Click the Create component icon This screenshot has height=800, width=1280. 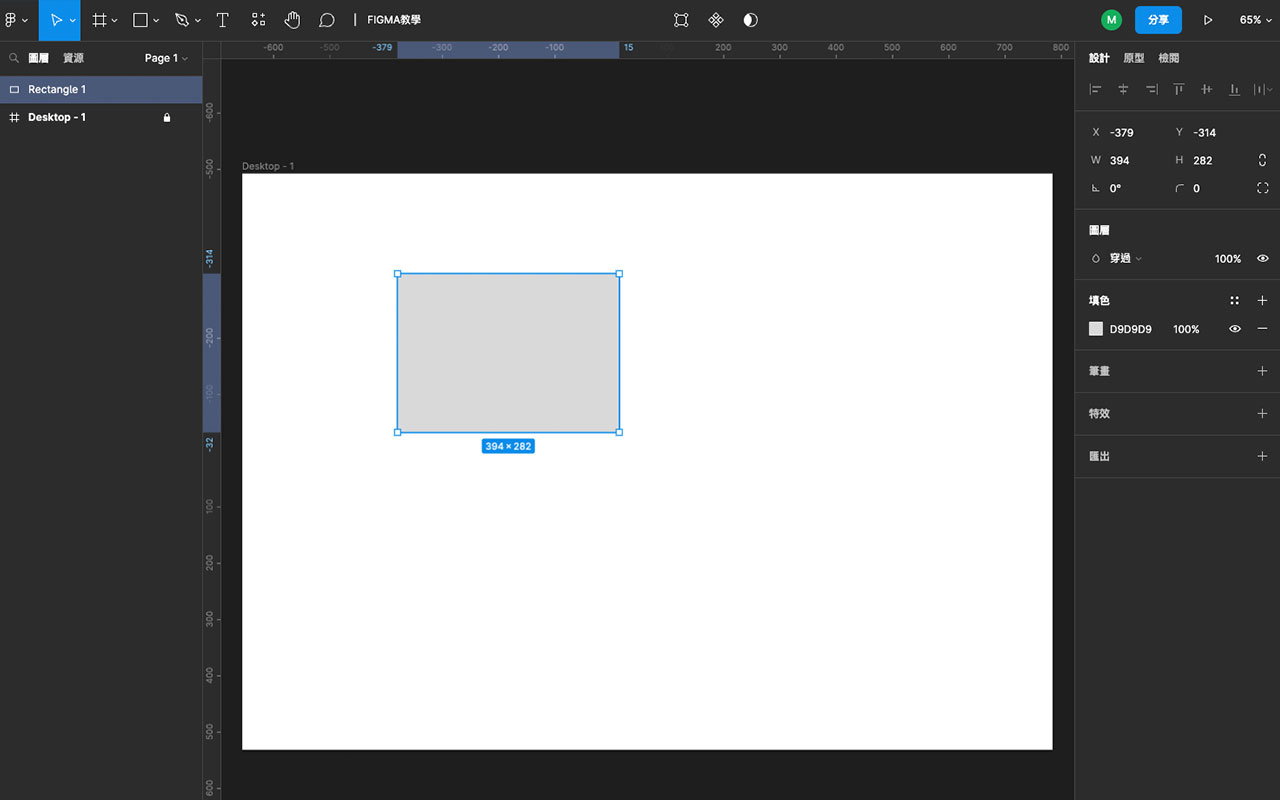(x=716, y=20)
